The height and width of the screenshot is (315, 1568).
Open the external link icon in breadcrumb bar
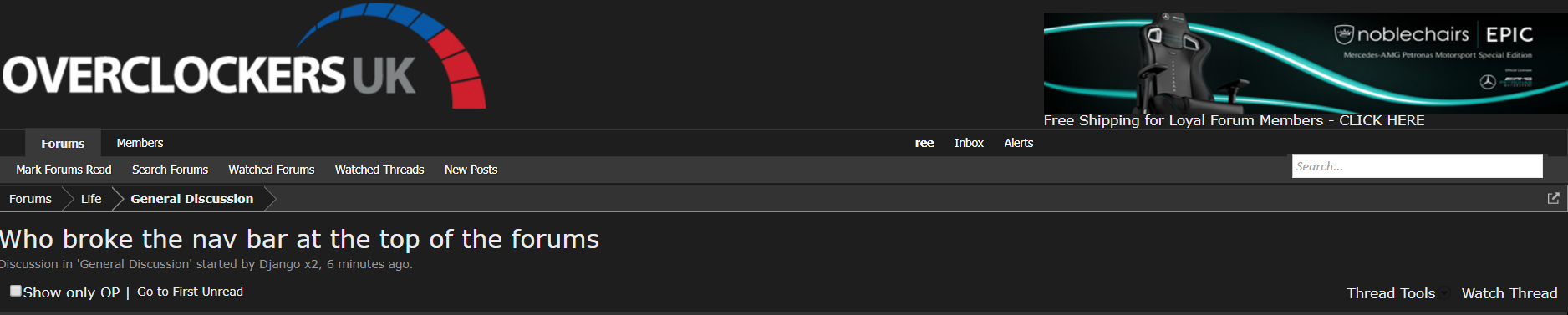[1553, 198]
